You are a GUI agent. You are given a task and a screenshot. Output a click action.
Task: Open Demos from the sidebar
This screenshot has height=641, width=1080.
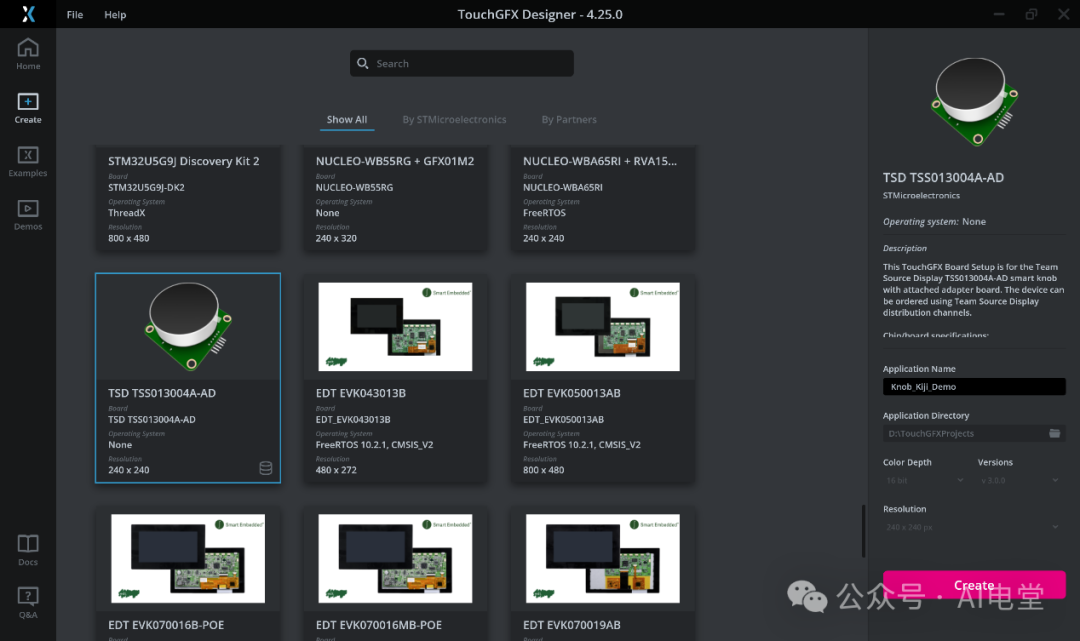27,212
